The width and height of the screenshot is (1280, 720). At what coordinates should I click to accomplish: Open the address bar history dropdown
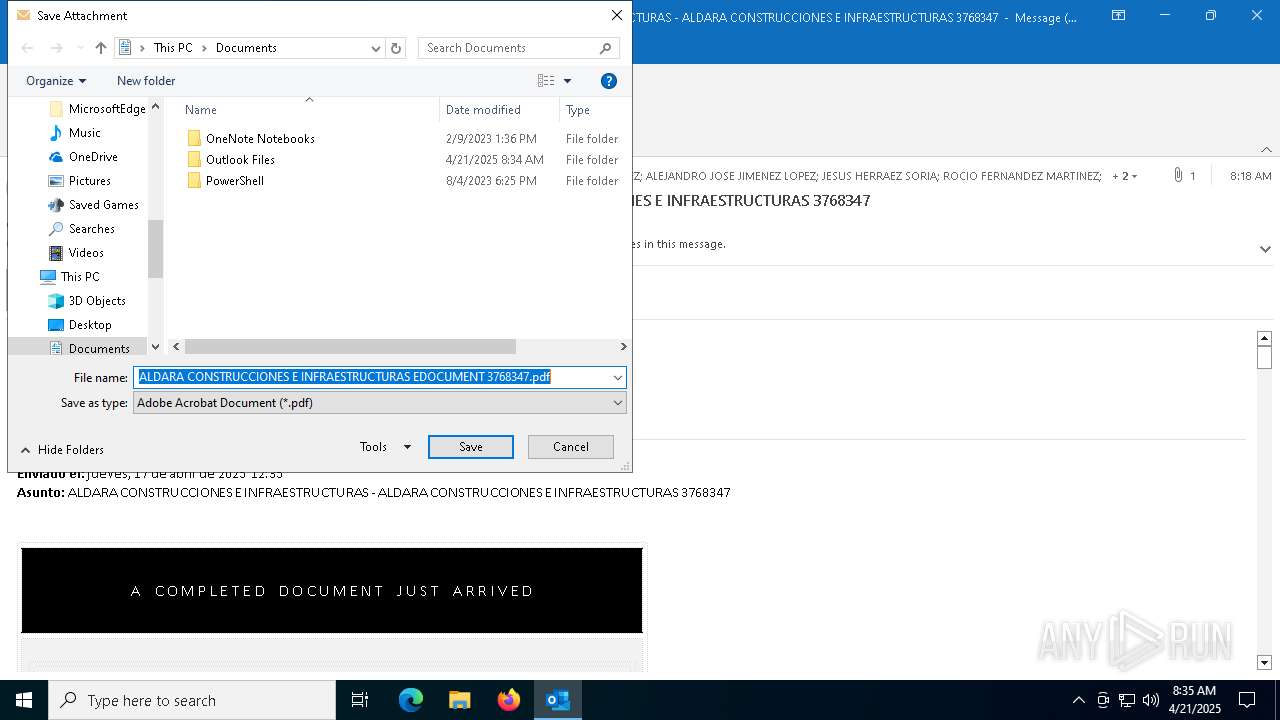pos(376,48)
